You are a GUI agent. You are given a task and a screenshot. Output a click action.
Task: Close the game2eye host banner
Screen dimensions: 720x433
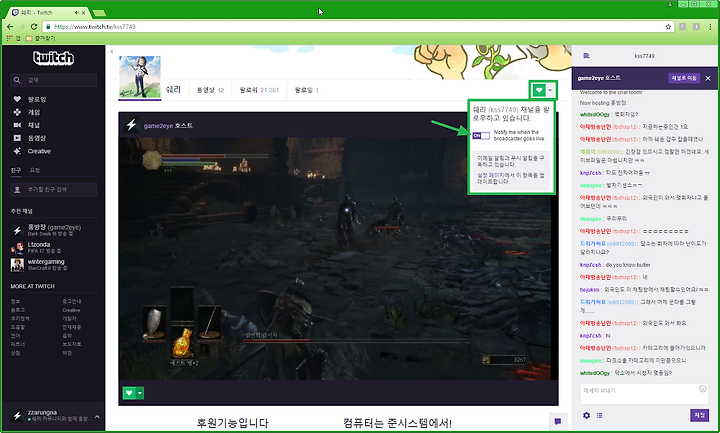[708, 79]
